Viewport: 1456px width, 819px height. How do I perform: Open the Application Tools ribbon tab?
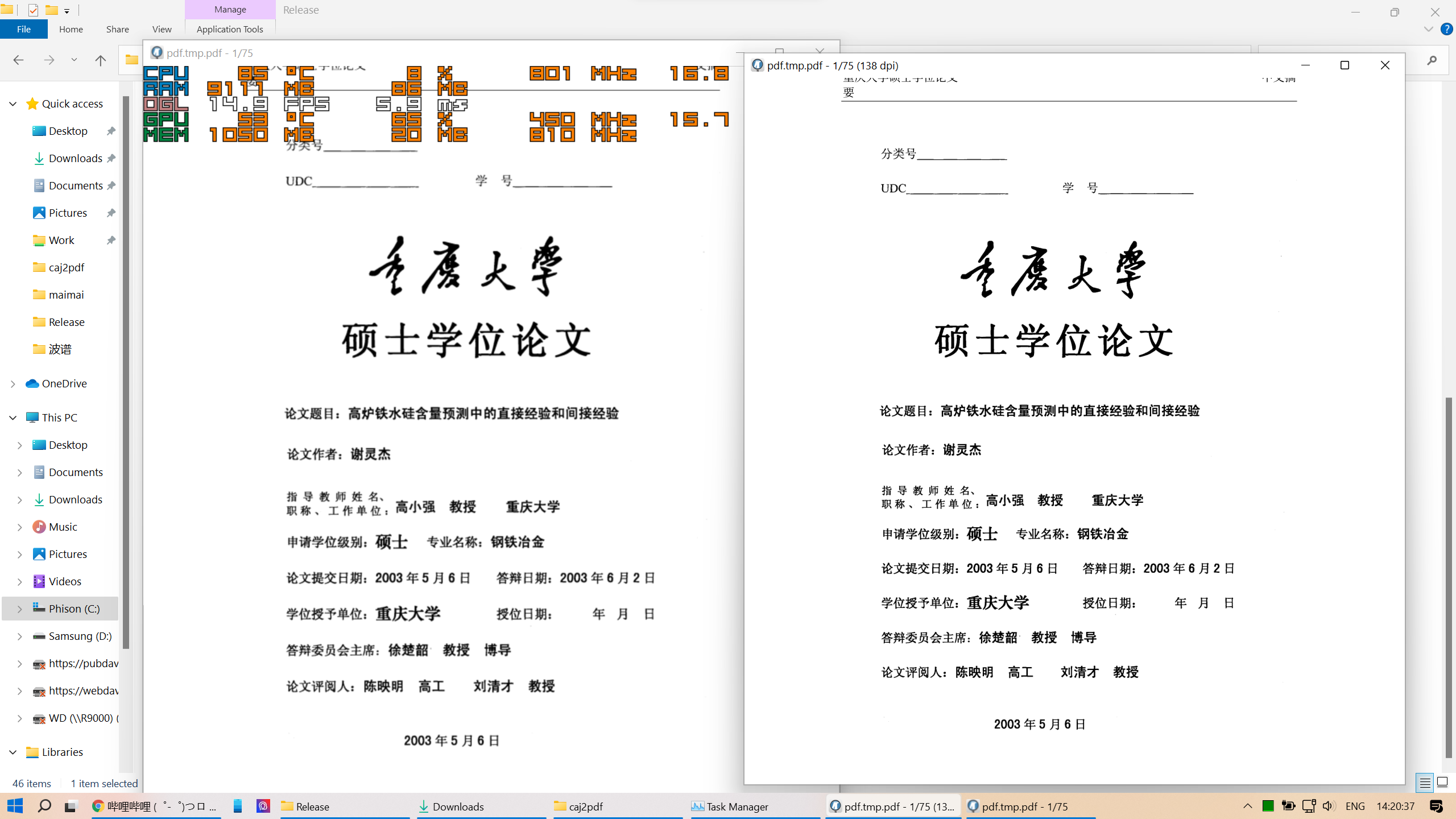(x=230, y=29)
